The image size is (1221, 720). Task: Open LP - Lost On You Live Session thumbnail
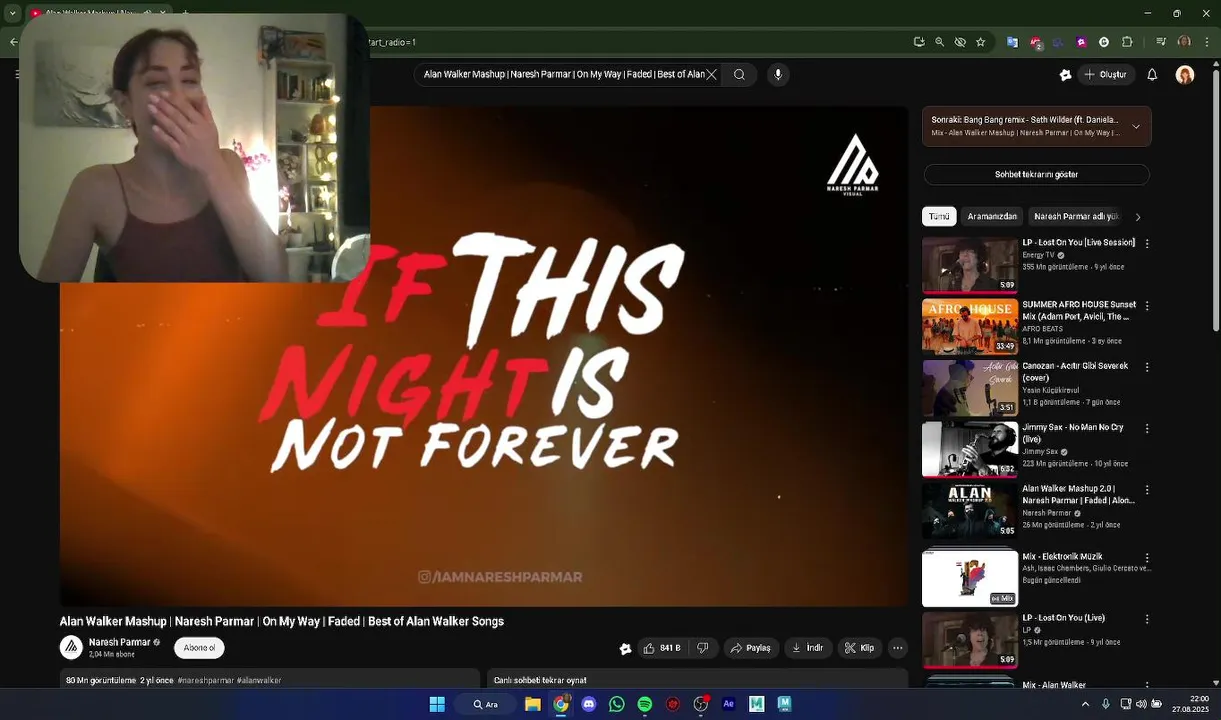tap(970, 265)
